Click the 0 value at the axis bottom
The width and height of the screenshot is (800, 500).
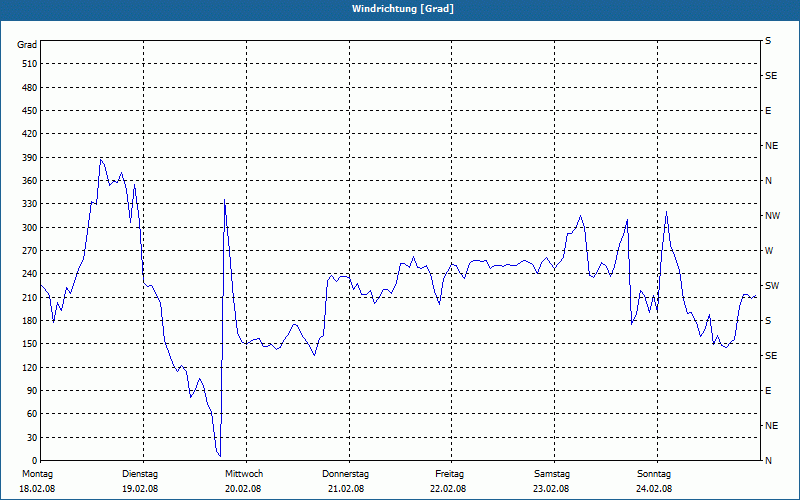(x=35, y=461)
